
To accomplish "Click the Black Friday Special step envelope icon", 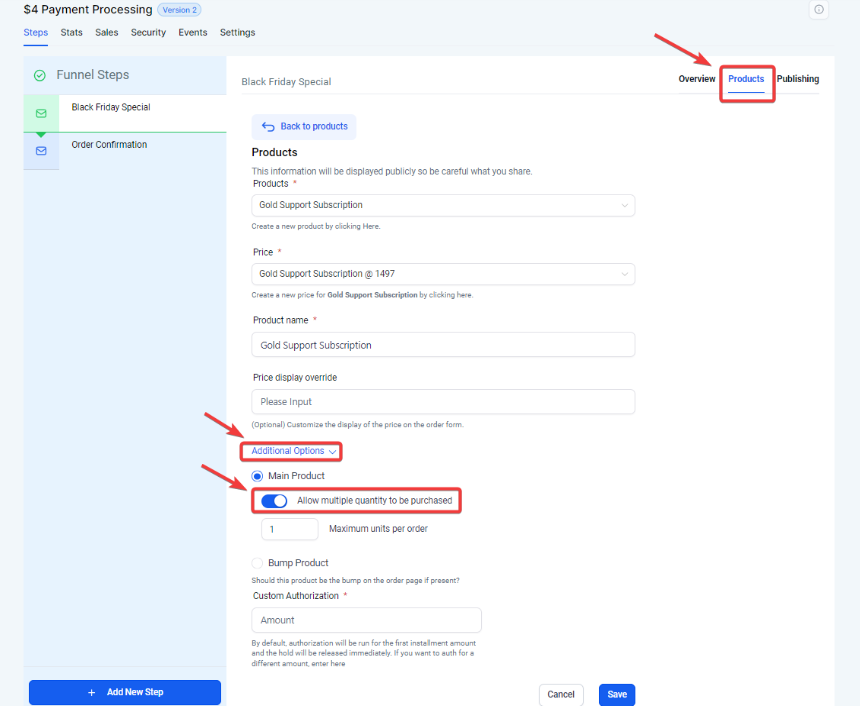I will coord(41,114).
